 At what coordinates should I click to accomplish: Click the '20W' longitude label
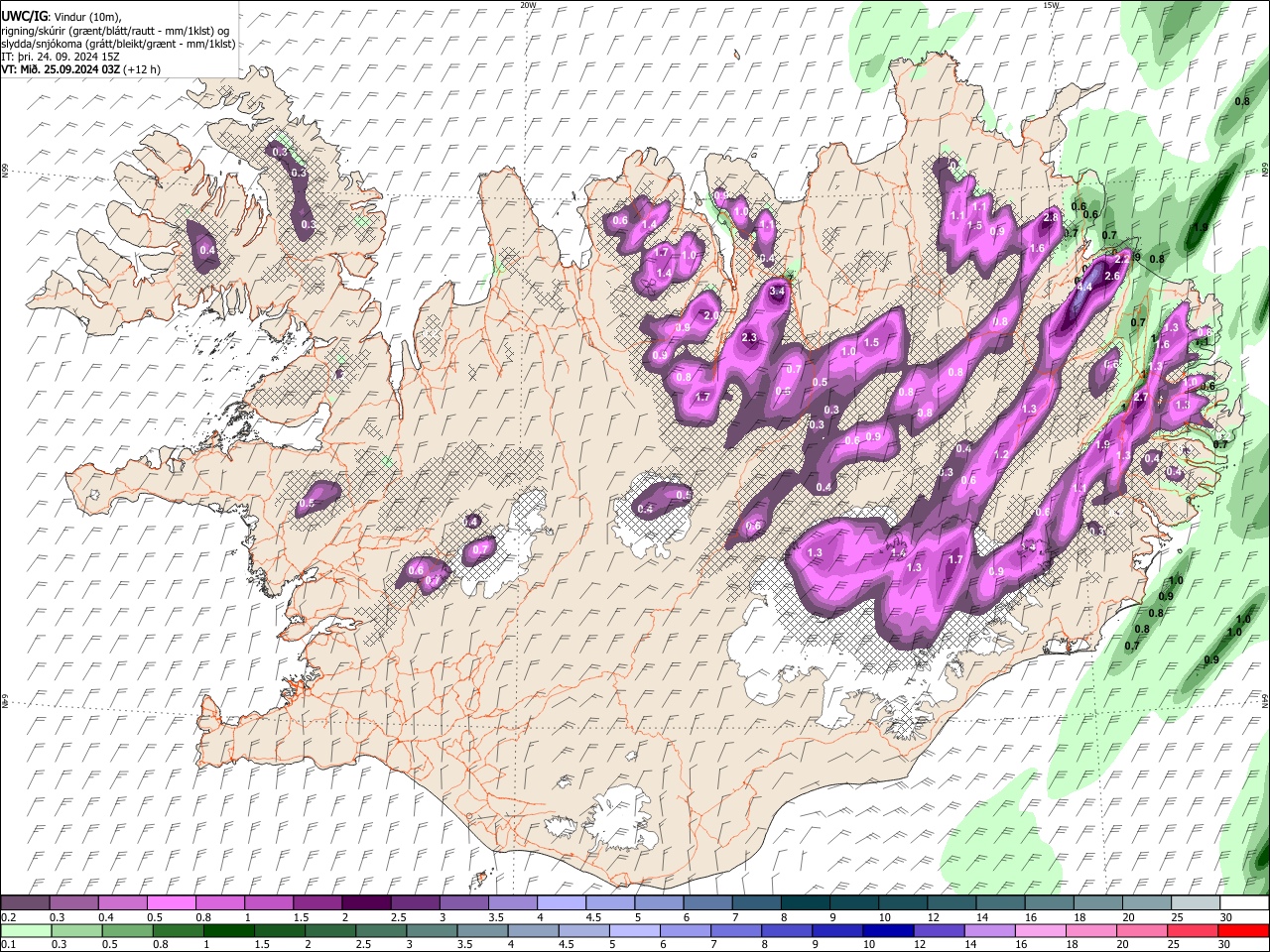point(528,5)
